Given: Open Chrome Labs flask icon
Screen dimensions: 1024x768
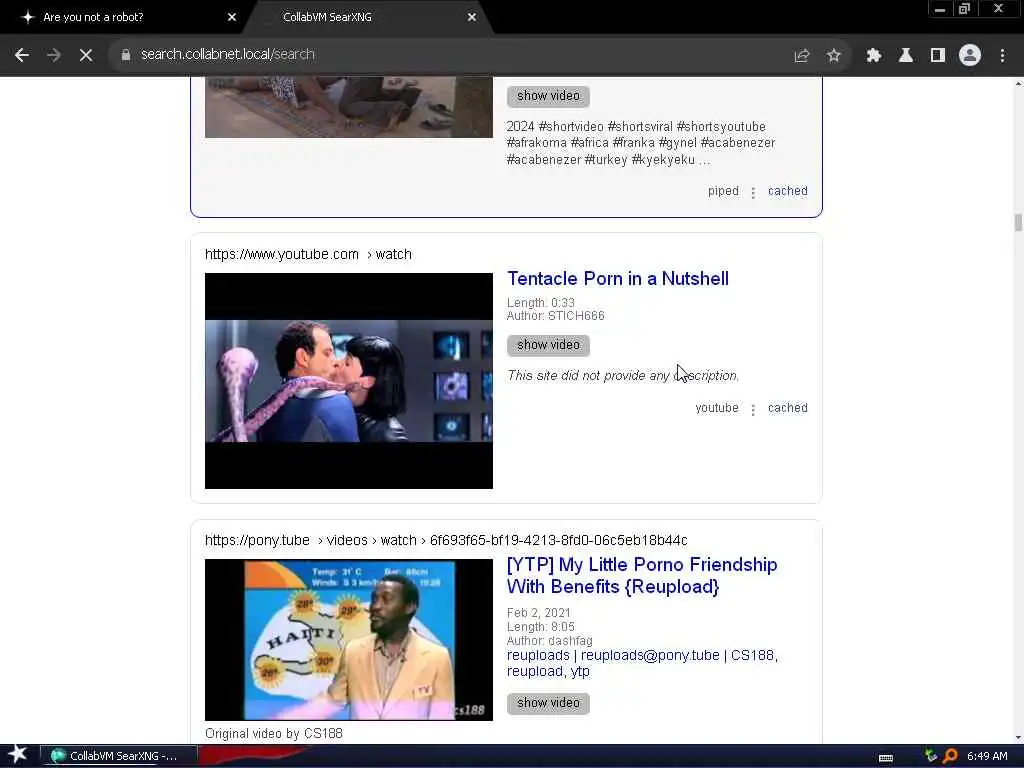Looking at the screenshot, I should 906,56.
